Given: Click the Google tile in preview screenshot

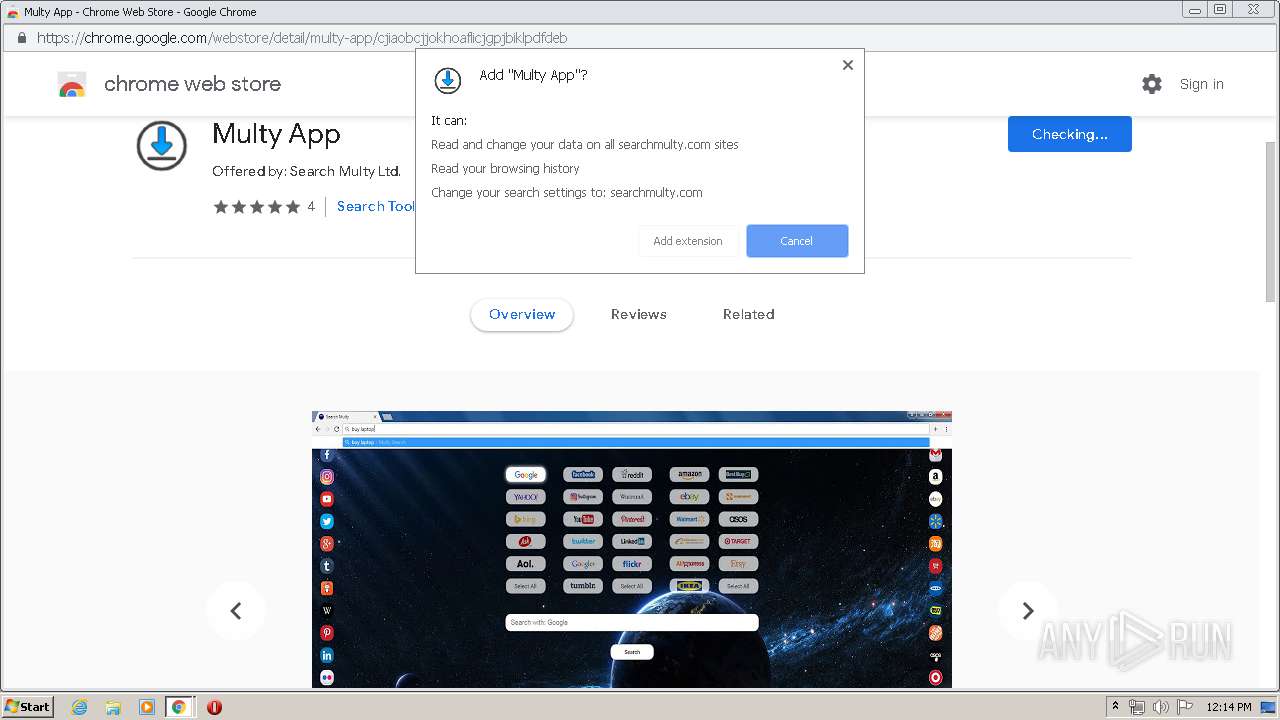Looking at the screenshot, I should (x=526, y=475).
